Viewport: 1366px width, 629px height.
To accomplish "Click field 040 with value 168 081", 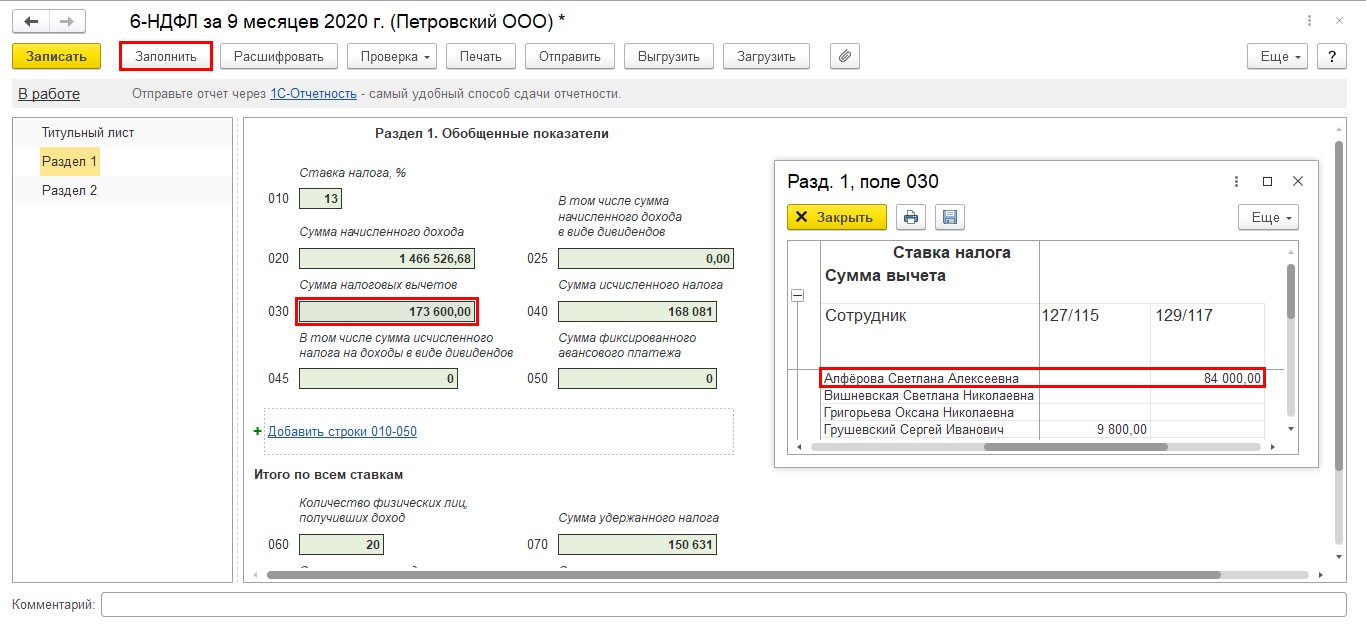I will pyautogui.click(x=637, y=312).
